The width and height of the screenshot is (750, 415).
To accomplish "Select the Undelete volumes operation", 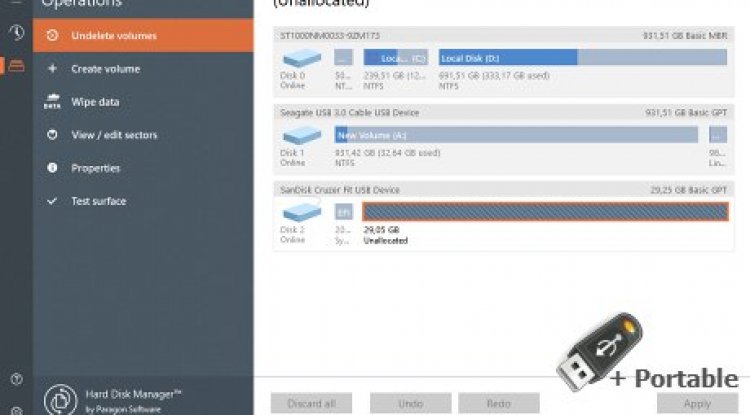I will pyautogui.click(x=143, y=35).
